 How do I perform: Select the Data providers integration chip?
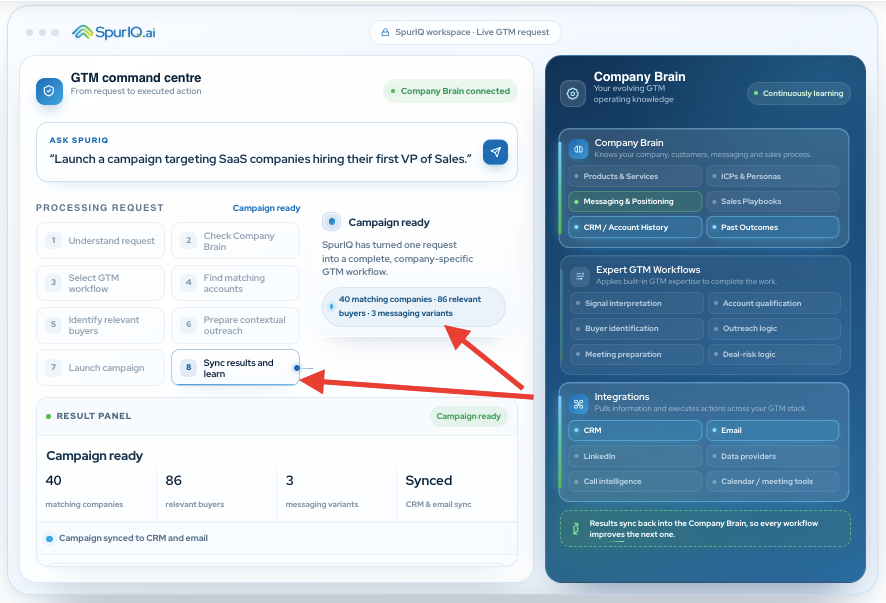pyautogui.click(x=772, y=456)
